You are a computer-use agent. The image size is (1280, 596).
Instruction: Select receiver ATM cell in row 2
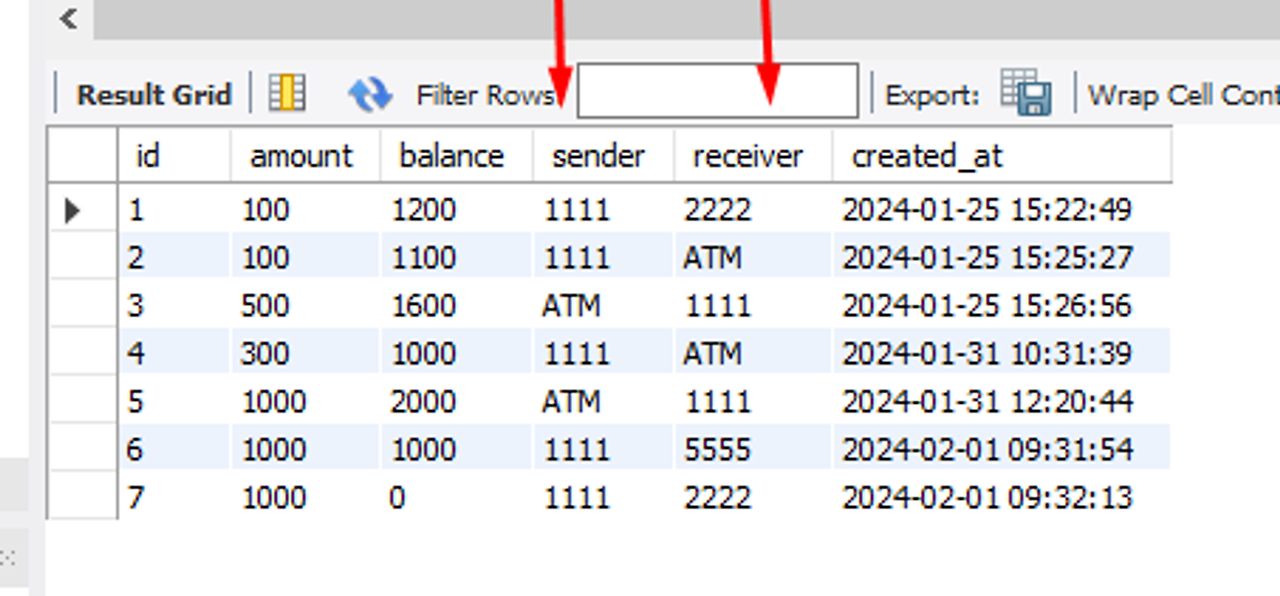coord(753,258)
